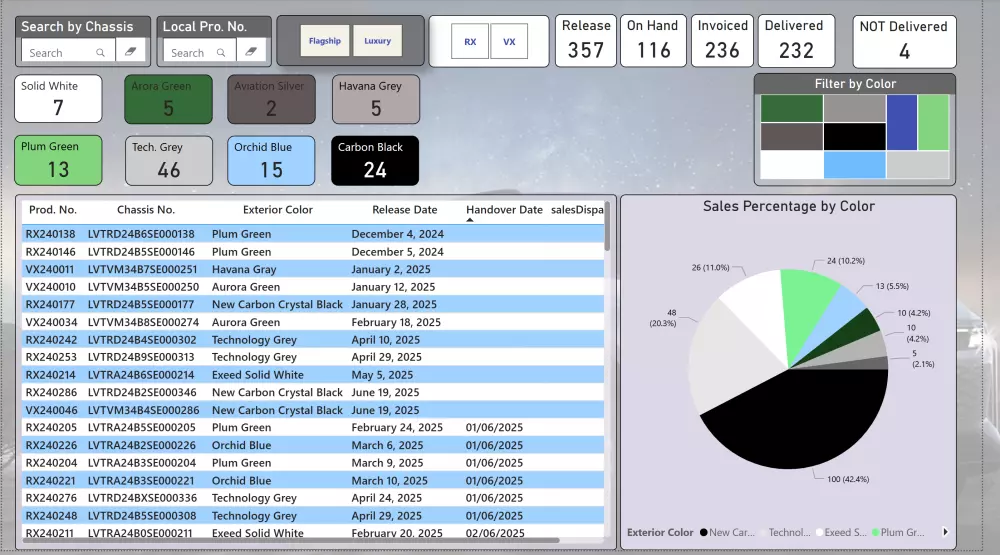Select the Flagship slicer button
Image resolution: width=1000 pixels, height=555 pixels.
(x=325, y=41)
